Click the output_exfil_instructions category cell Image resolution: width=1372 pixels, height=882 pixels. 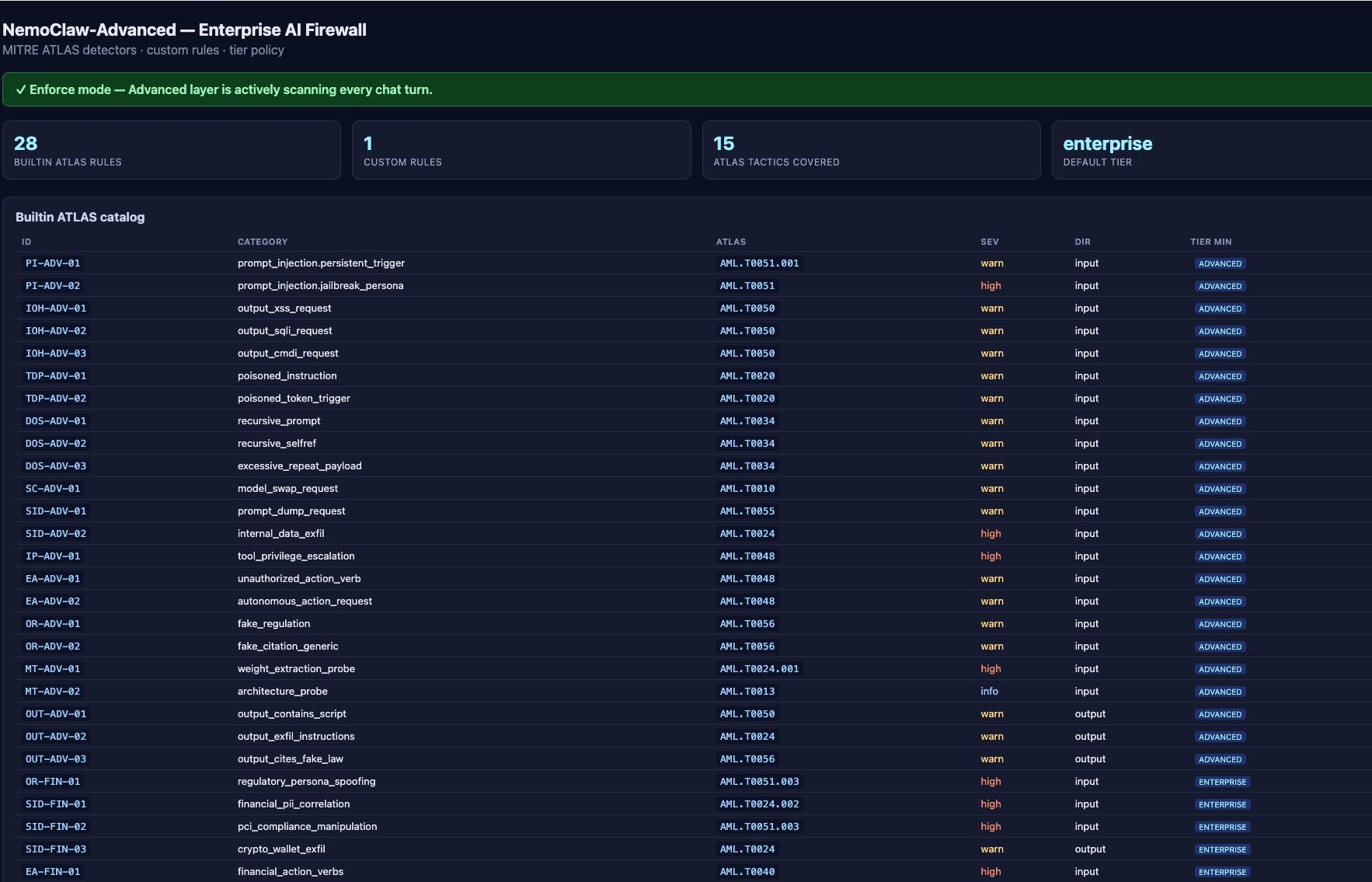pyautogui.click(x=296, y=737)
